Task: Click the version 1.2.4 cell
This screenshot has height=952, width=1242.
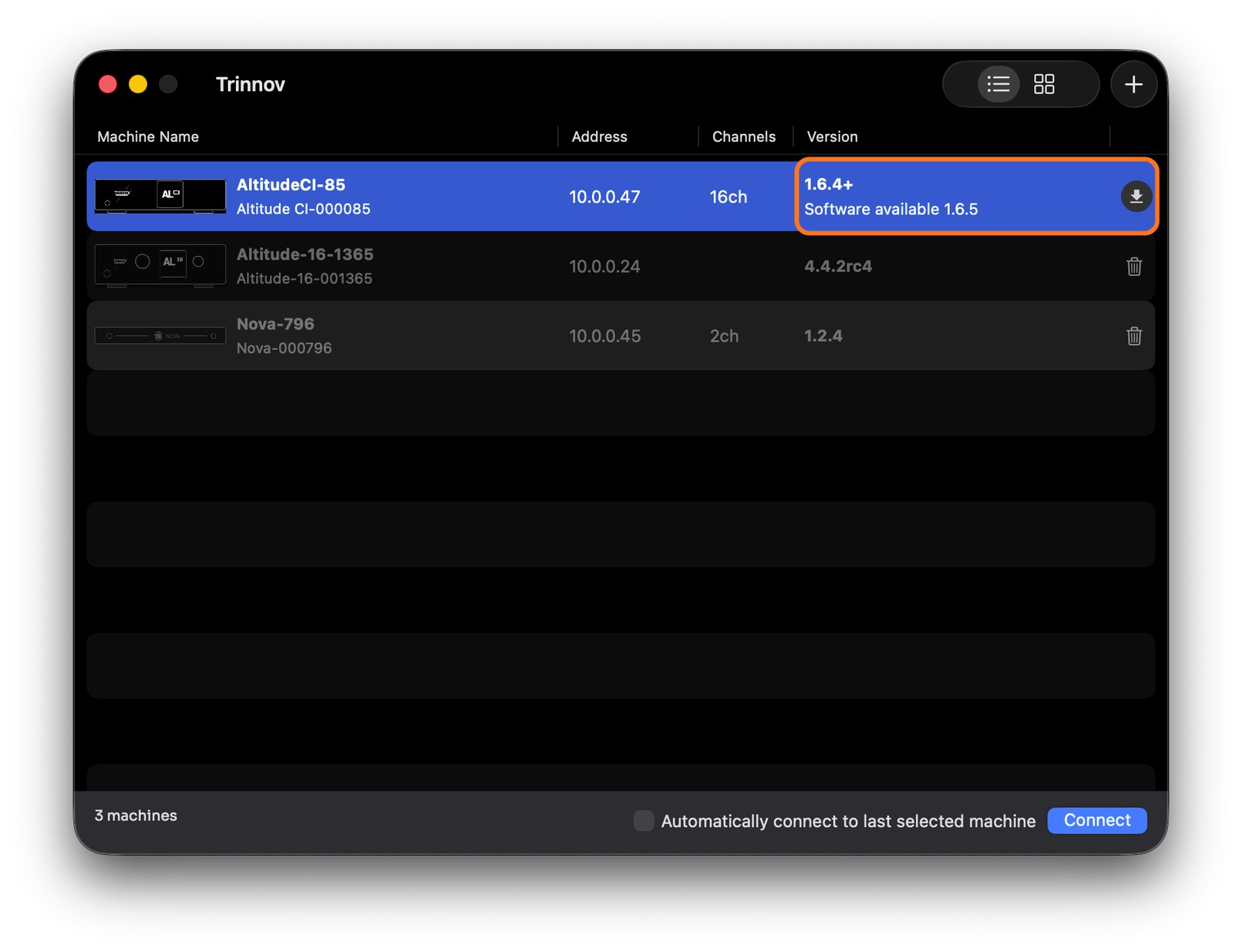Action: pos(823,336)
